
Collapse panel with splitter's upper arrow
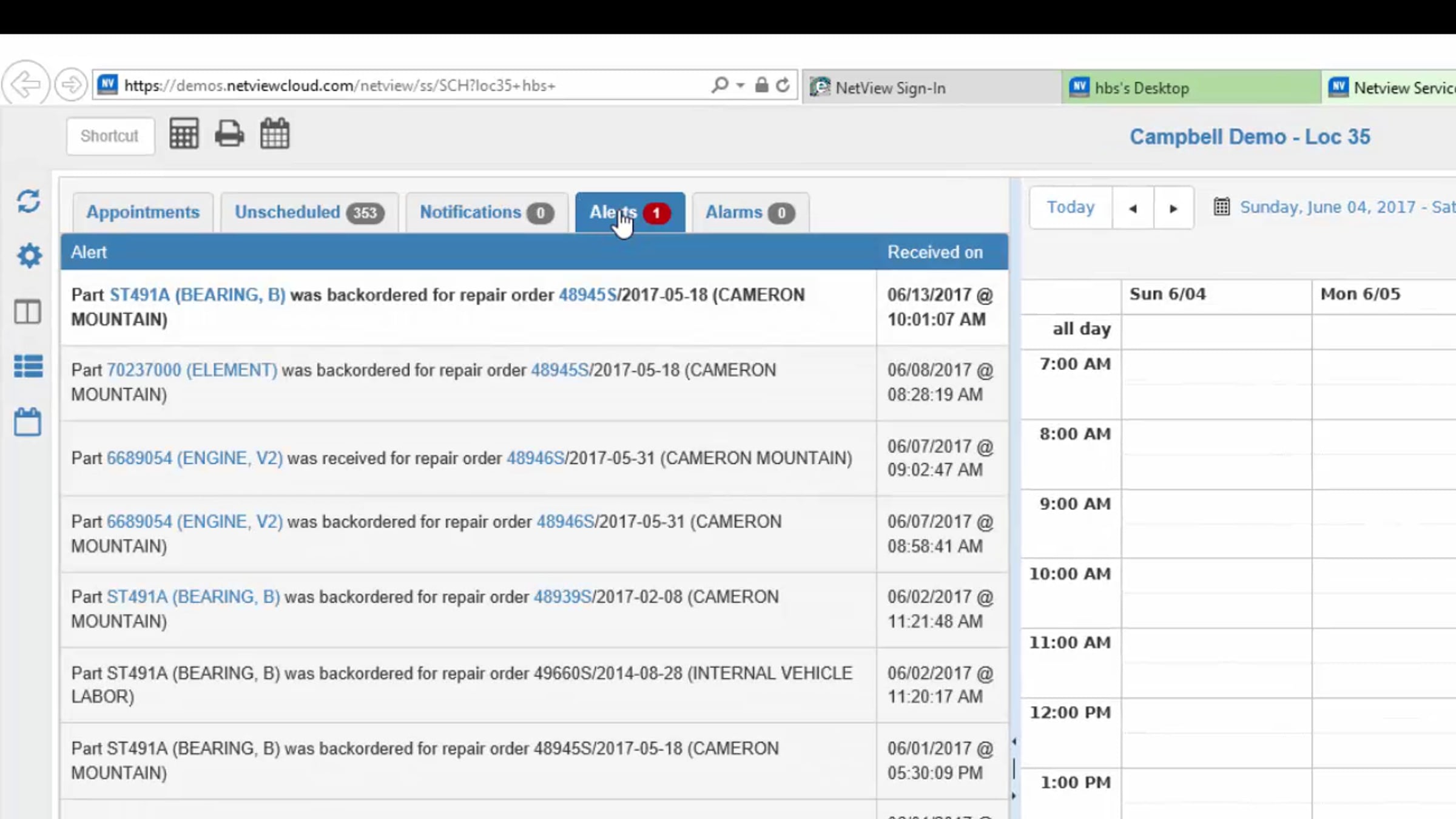pyautogui.click(x=1014, y=741)
